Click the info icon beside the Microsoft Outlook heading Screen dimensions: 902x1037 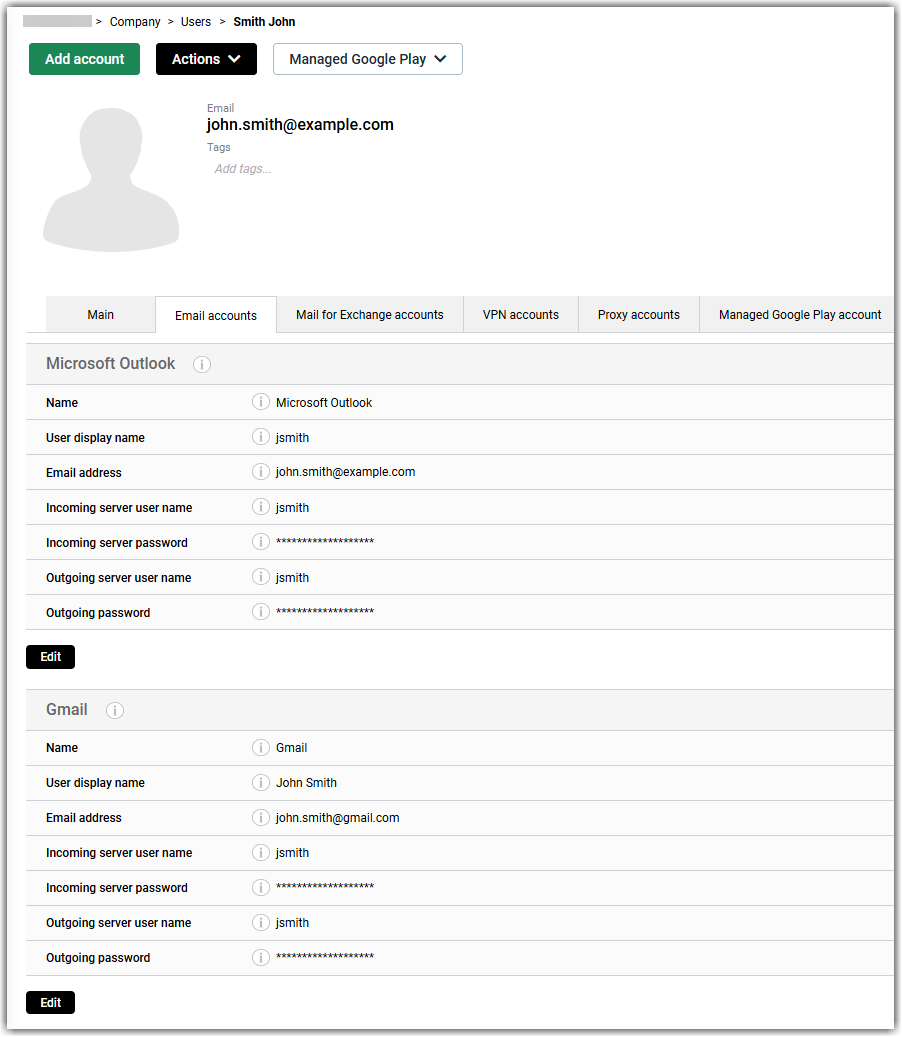tap(202, 364)
